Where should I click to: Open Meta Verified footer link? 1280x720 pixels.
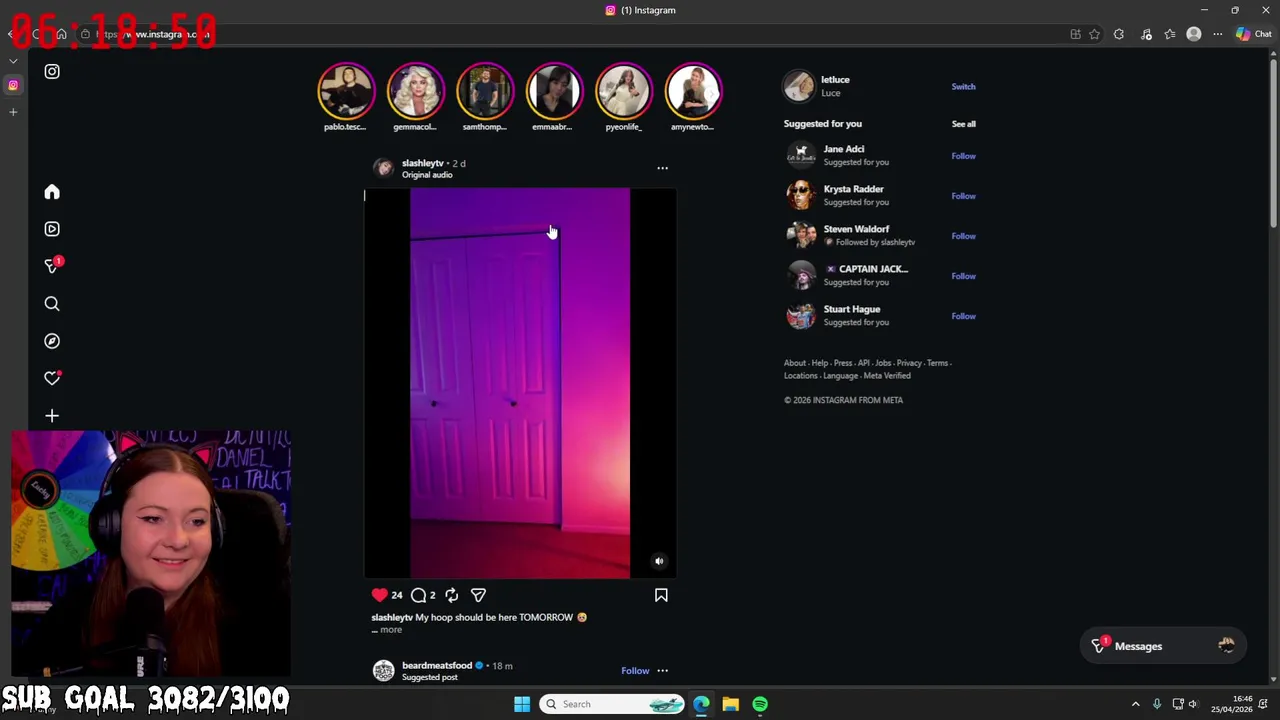point(887,376)
